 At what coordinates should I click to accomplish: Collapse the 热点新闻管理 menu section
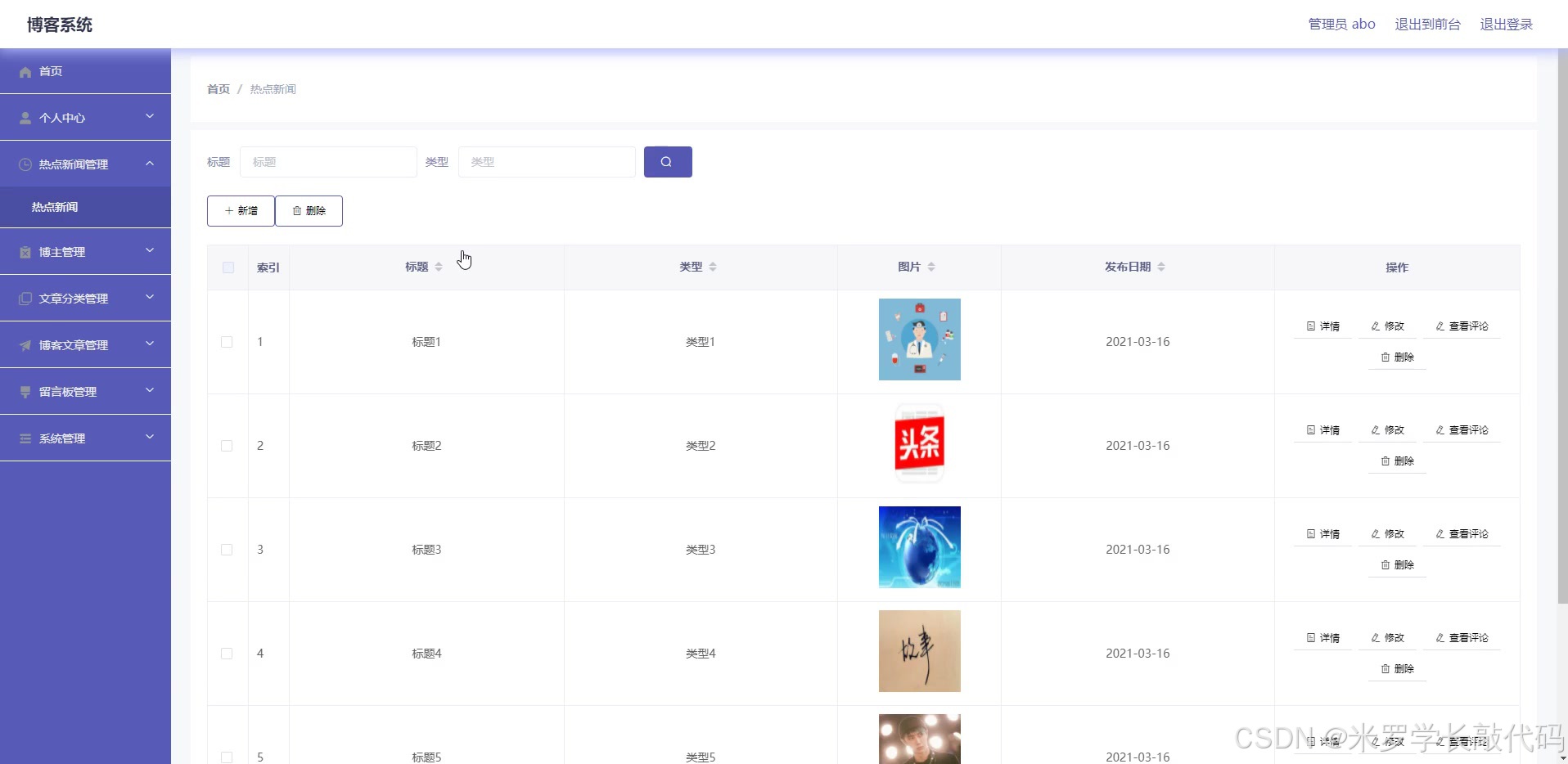point(150,164)
